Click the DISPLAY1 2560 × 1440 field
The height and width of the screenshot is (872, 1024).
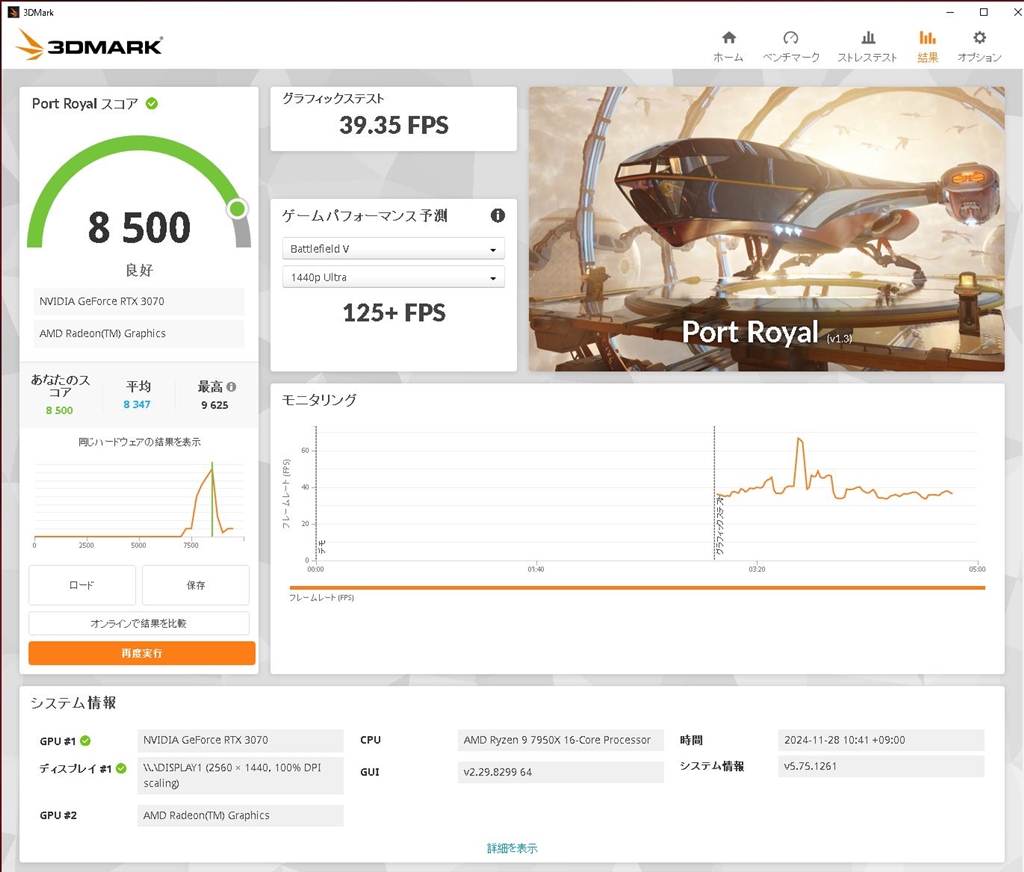[240, 775]
